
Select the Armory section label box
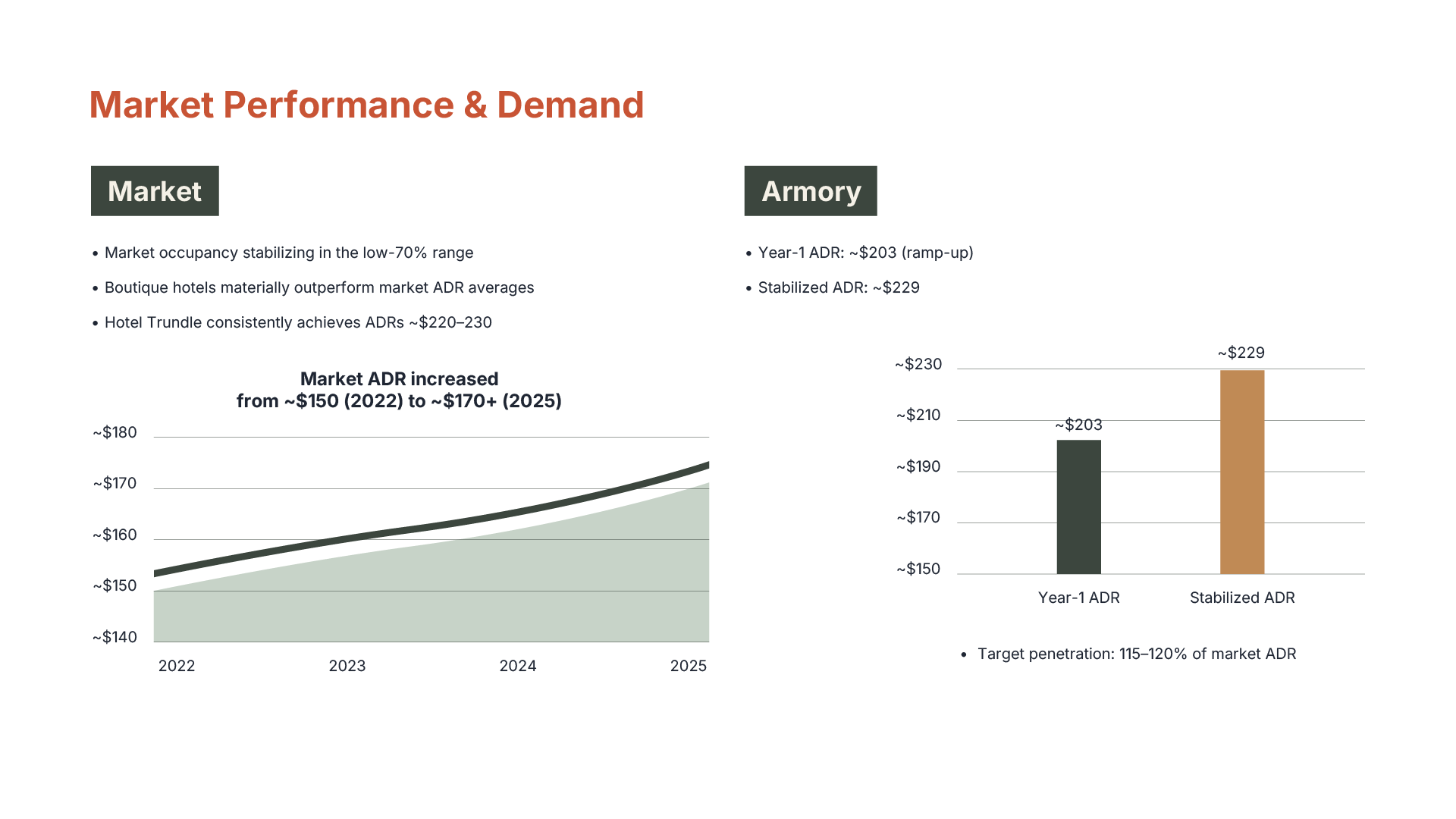(x=811, y=191)
